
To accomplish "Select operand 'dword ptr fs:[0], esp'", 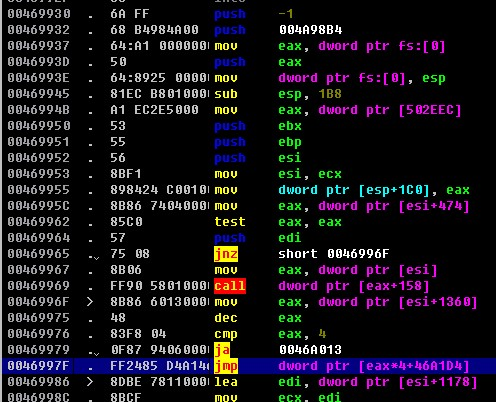I will pyautogui.click(x=362, y=79).
